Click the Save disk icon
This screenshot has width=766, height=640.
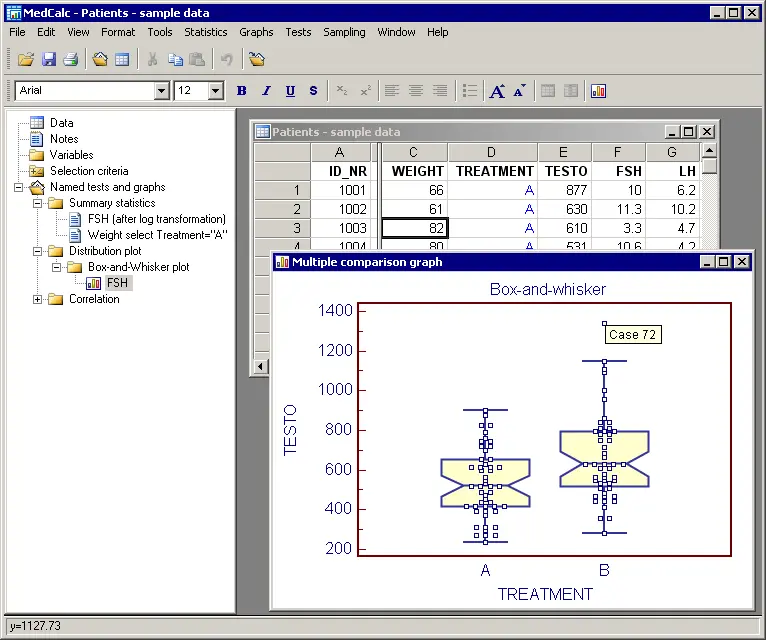(49, 60)
